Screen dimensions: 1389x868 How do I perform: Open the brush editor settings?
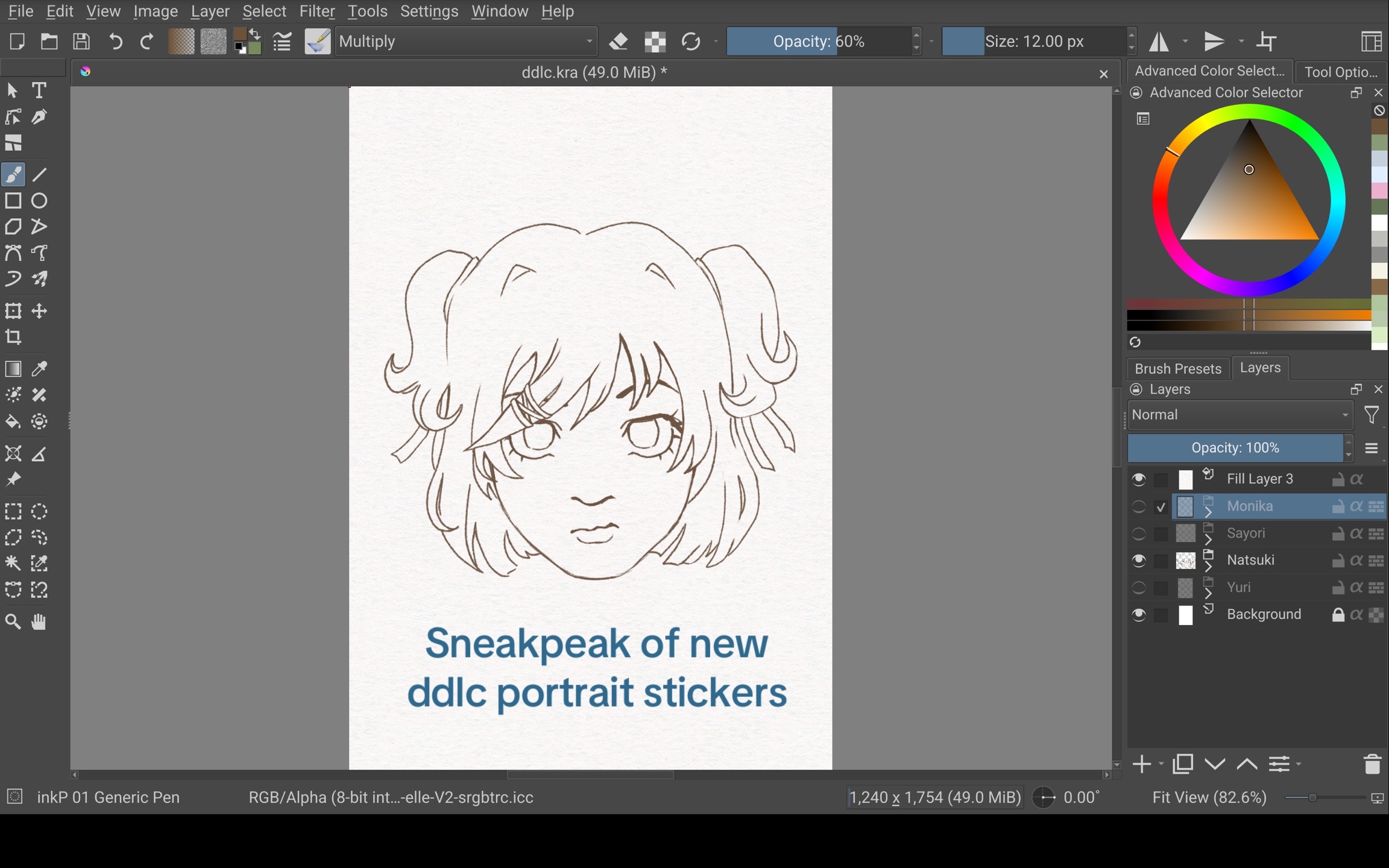tap(282, 42)
